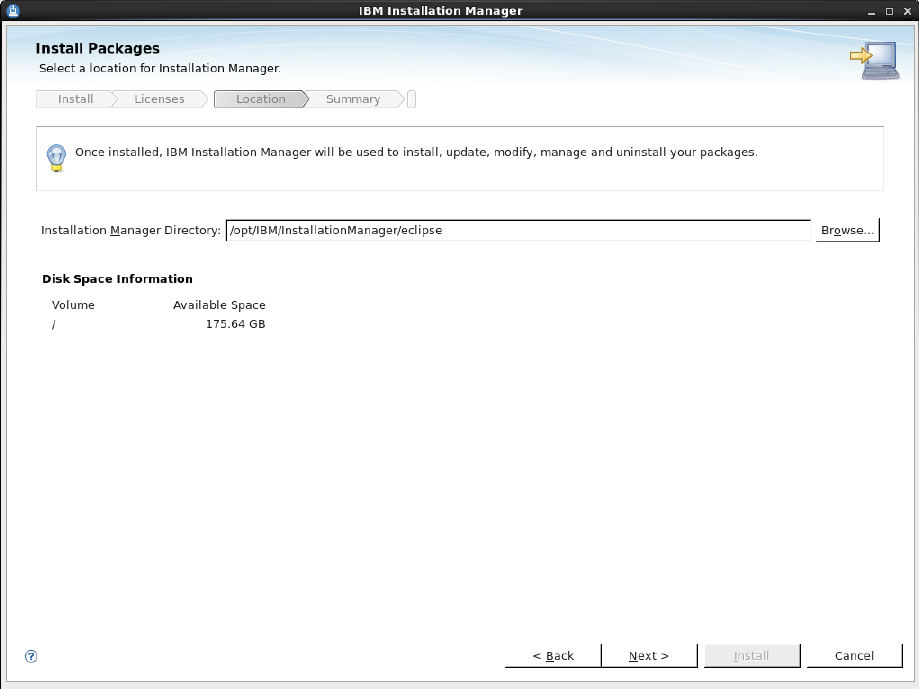919x689 pixels.
Task: Select the root volume slash entry
Action: click(53, 324)
